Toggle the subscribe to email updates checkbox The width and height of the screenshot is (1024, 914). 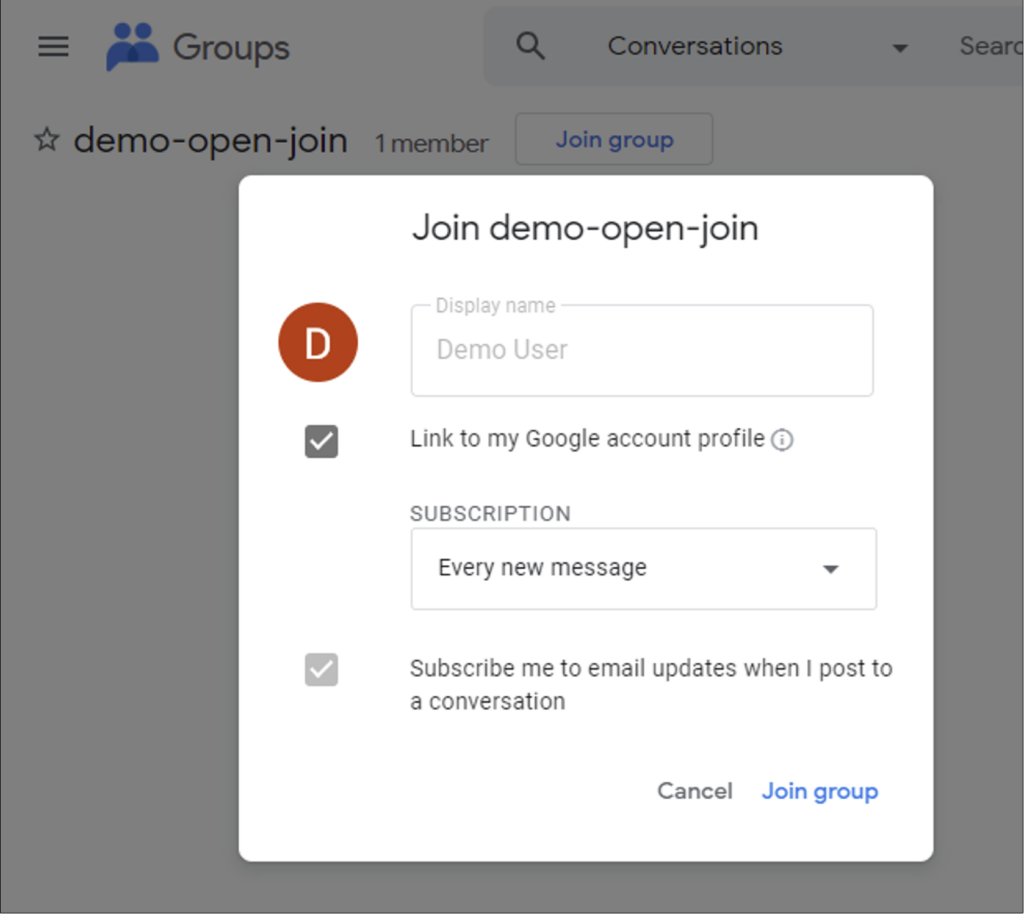tap(321, 670)
